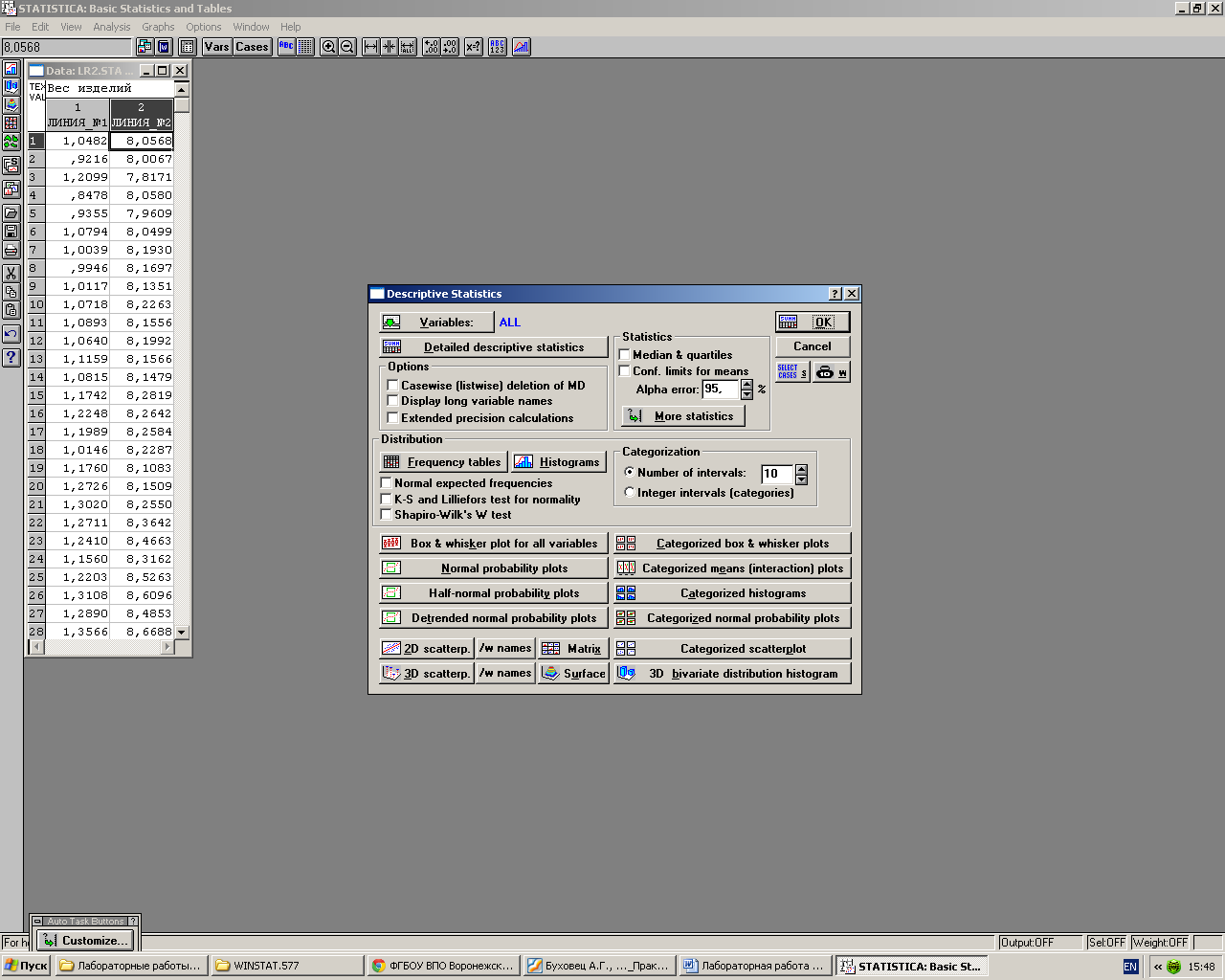
Task: Open the Analysis menu
Action: [x=112, y=27]
